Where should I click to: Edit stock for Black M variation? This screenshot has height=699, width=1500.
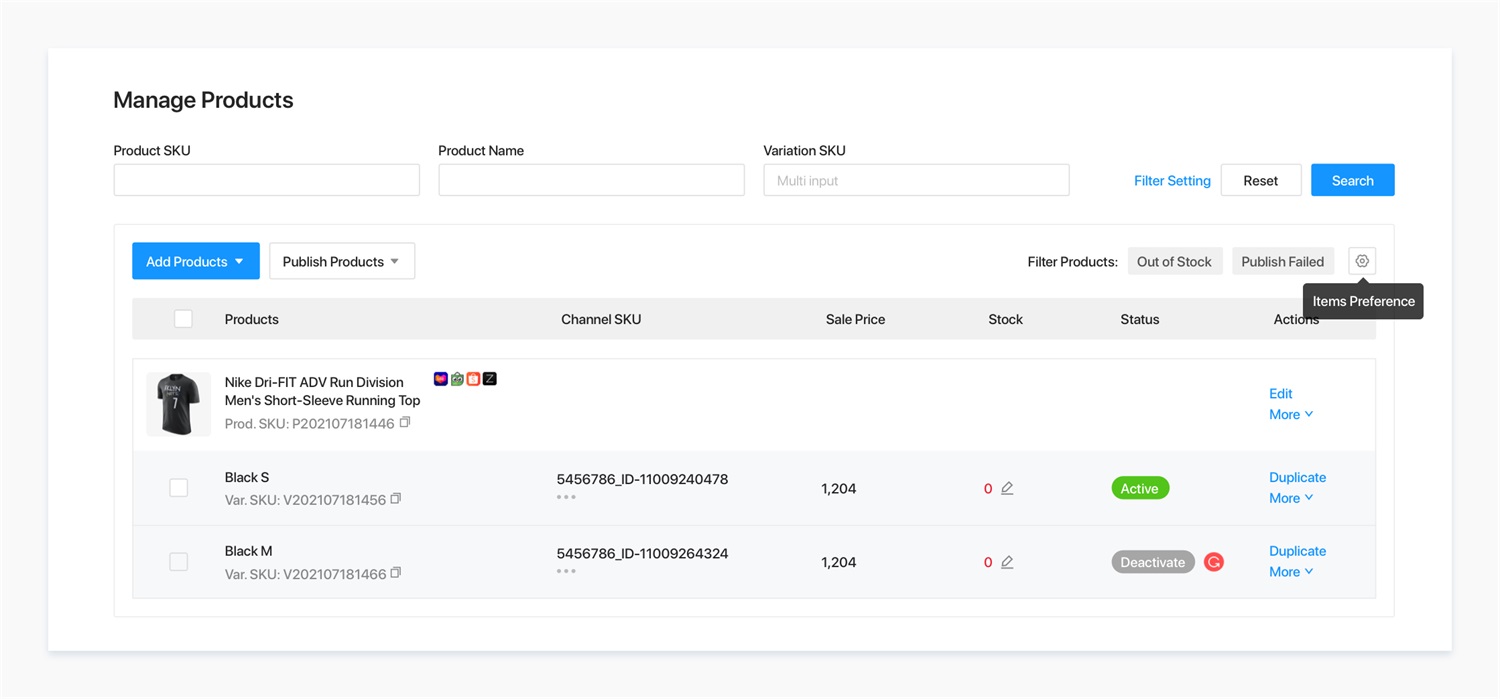tap(1007, 562)
